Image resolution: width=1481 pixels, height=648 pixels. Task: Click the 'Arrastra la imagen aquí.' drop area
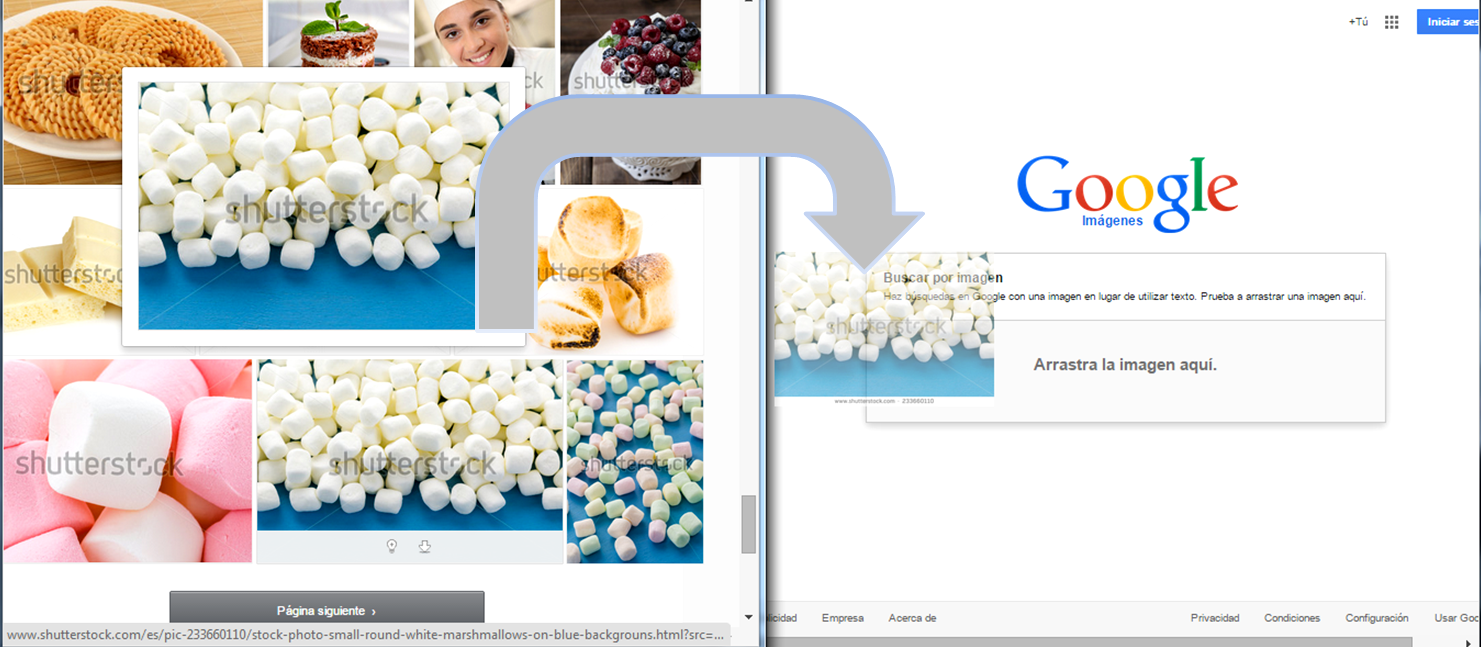click(1125, 371)
